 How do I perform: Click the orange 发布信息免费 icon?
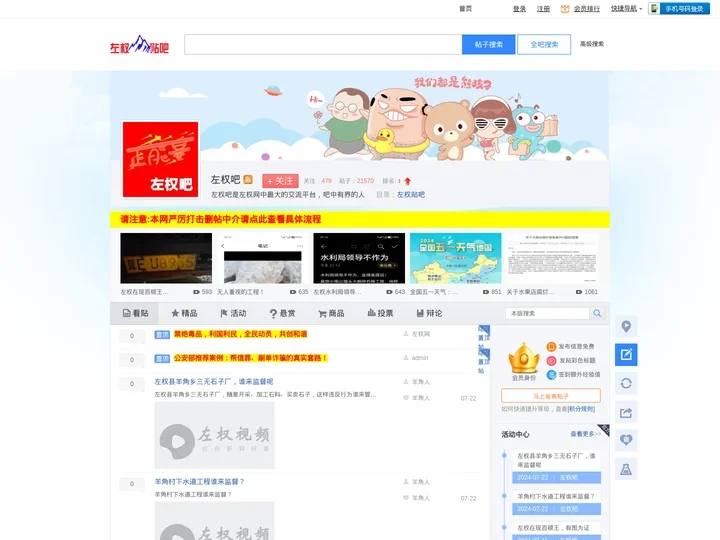tap(551, 347)
